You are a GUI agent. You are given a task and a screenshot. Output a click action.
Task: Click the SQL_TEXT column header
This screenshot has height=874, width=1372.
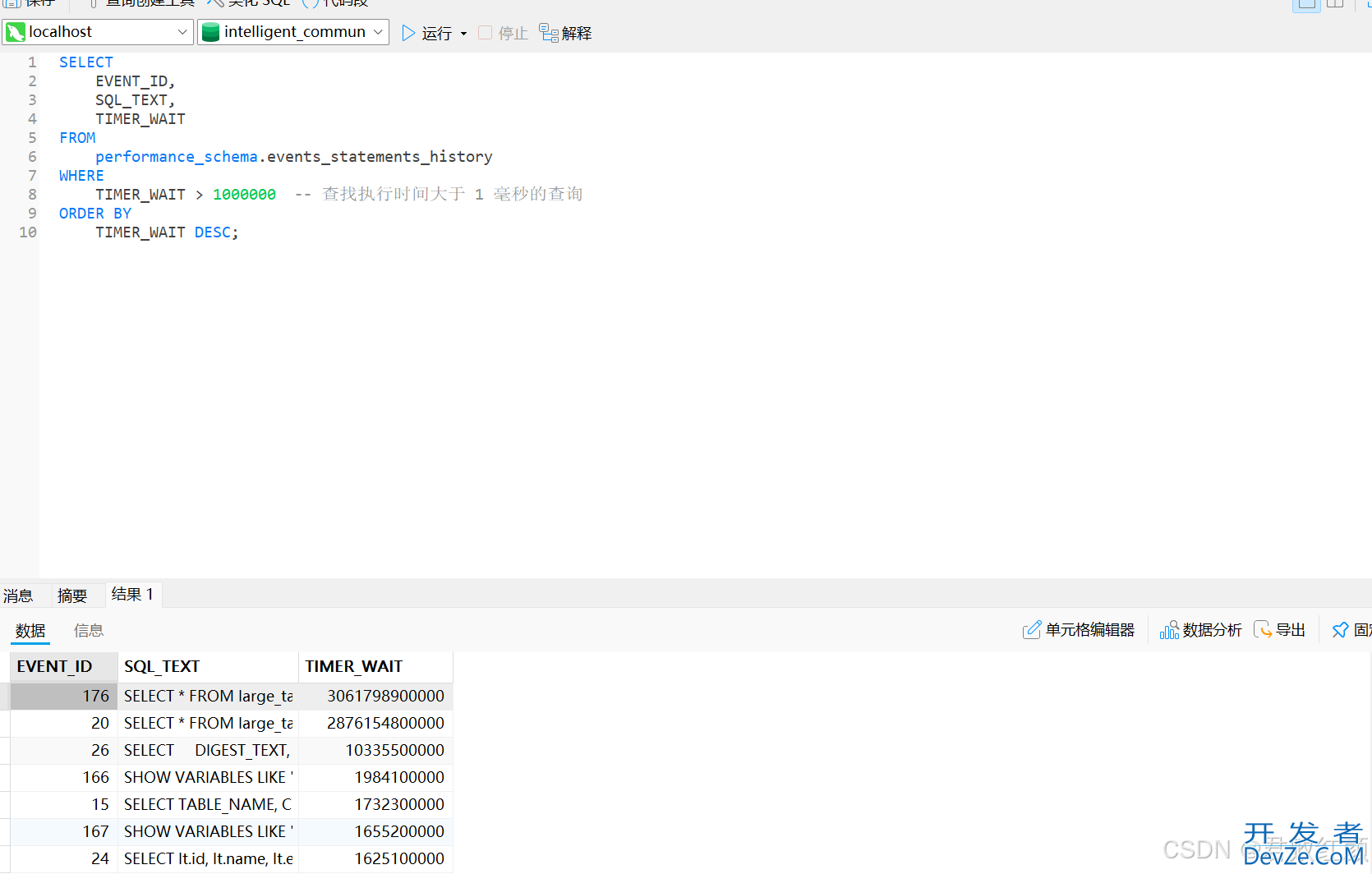208,666
